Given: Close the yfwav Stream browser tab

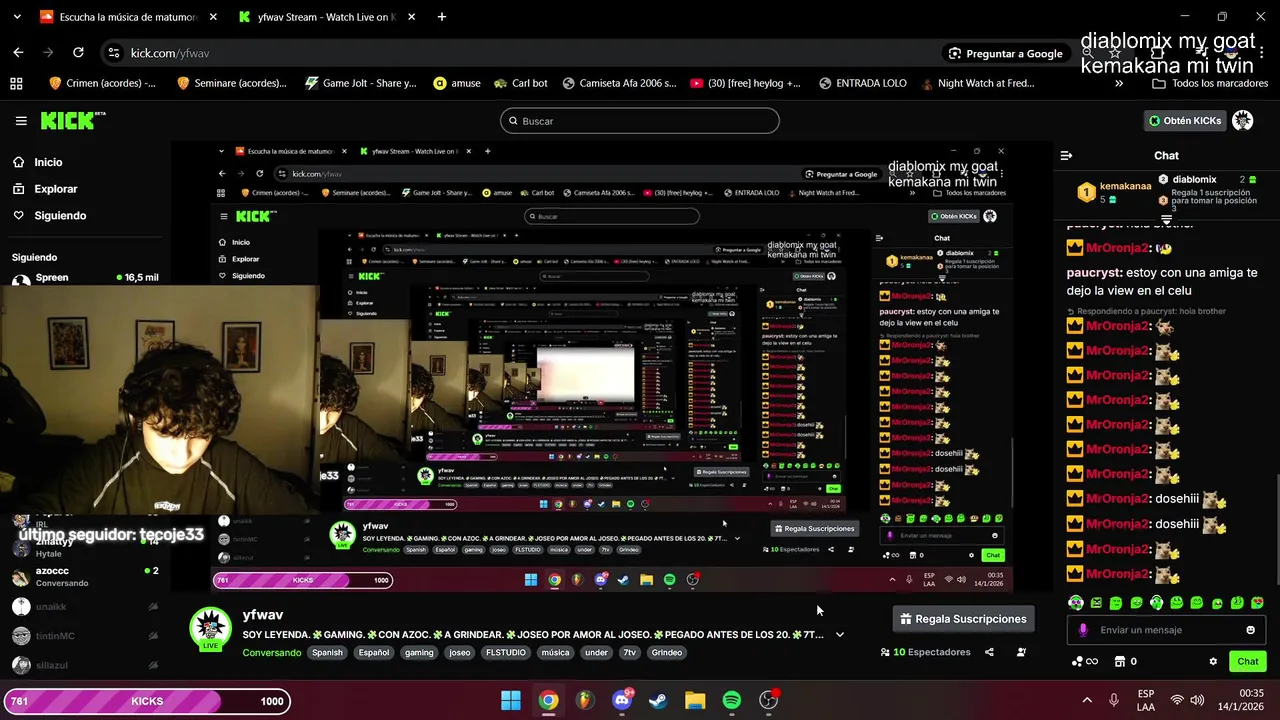Looking at the screenshot, I should click(413, 17).
